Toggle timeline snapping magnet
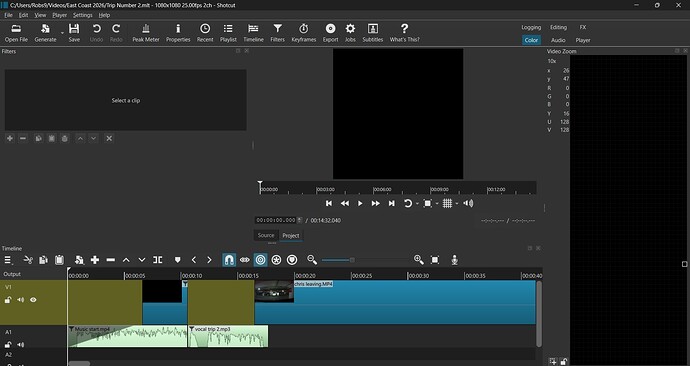Viewport: 690px width, 366px height. click(229, 260)
